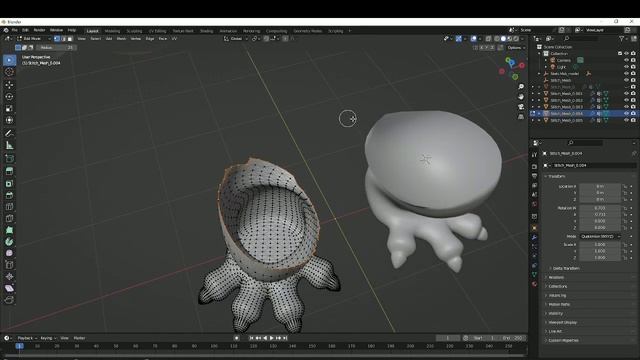Image resolution: width=640 pixels, height=360 pixels.
Task: Select the Move tool in toolbar
Action: [x=9, y=85]
